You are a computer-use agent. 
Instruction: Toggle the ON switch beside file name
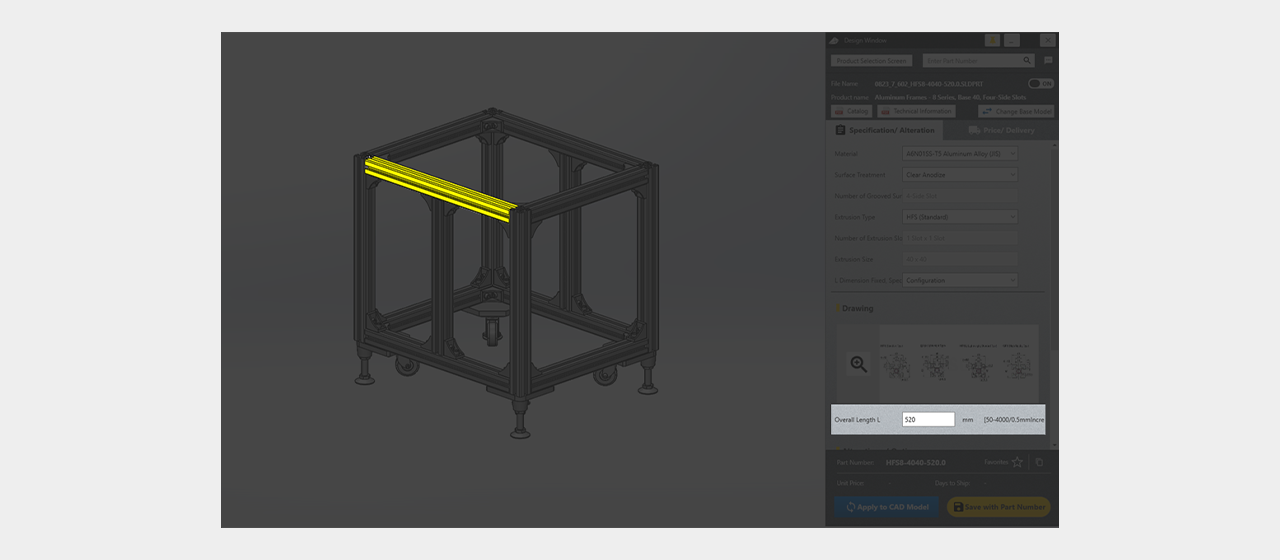[1040, 84]
